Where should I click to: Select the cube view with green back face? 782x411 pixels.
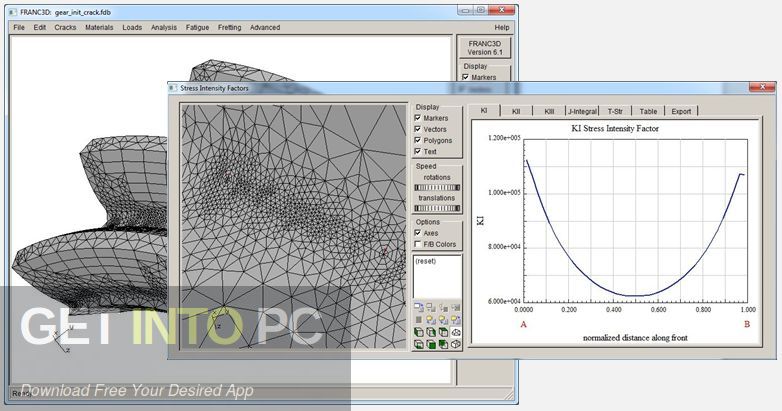[443, 344]
